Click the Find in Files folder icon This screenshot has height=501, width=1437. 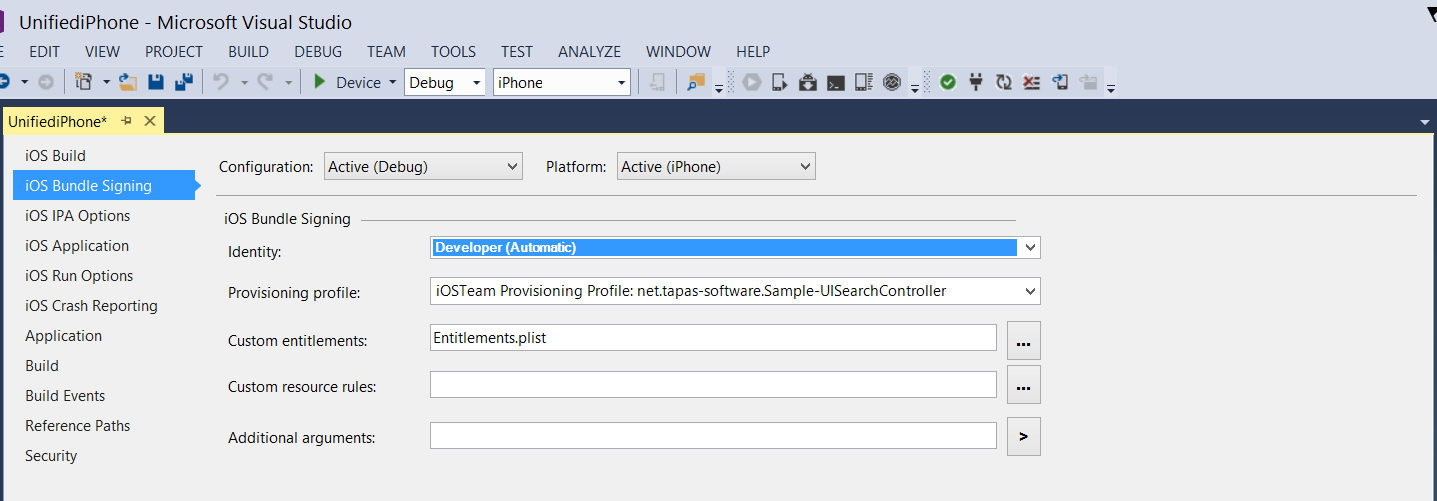click(x=696, y=82)
